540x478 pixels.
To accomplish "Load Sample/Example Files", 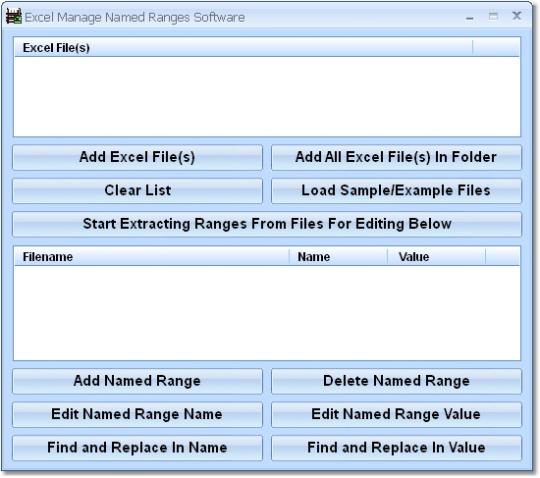I will pos(396,191).
